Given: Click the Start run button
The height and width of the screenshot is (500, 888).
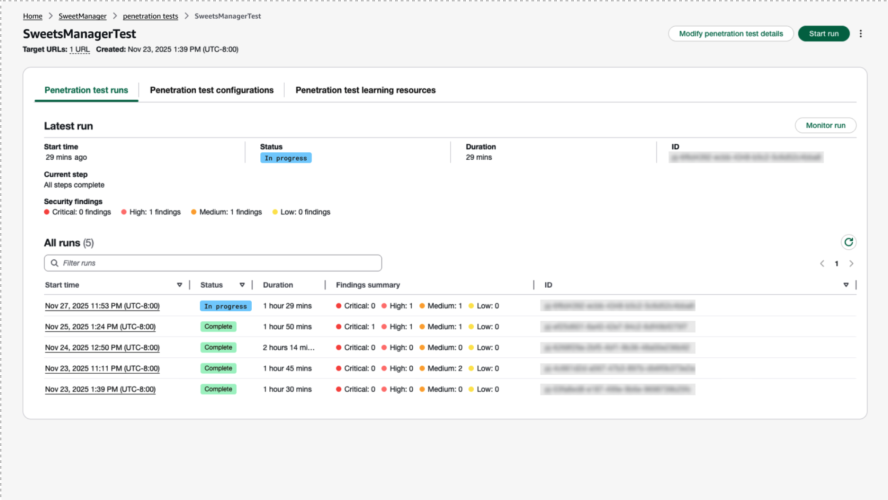Looking at the screenshot, I should click(x=823, y=34).
